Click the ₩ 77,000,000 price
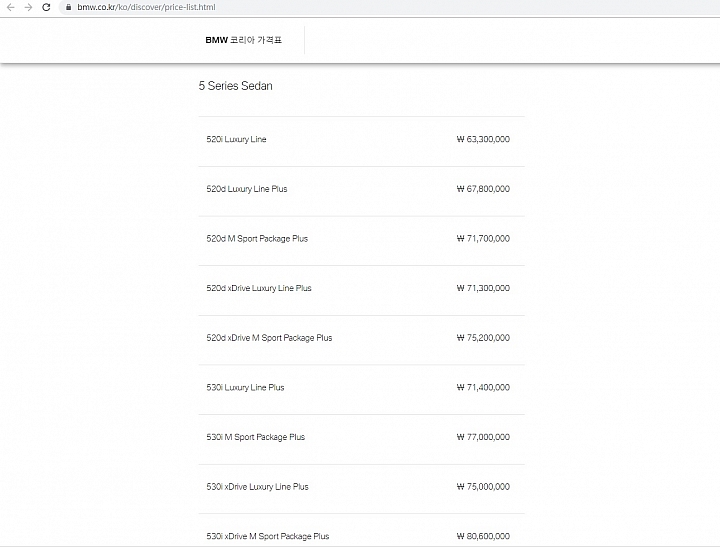This screenshot has height=547, width=720. [483, 437]
